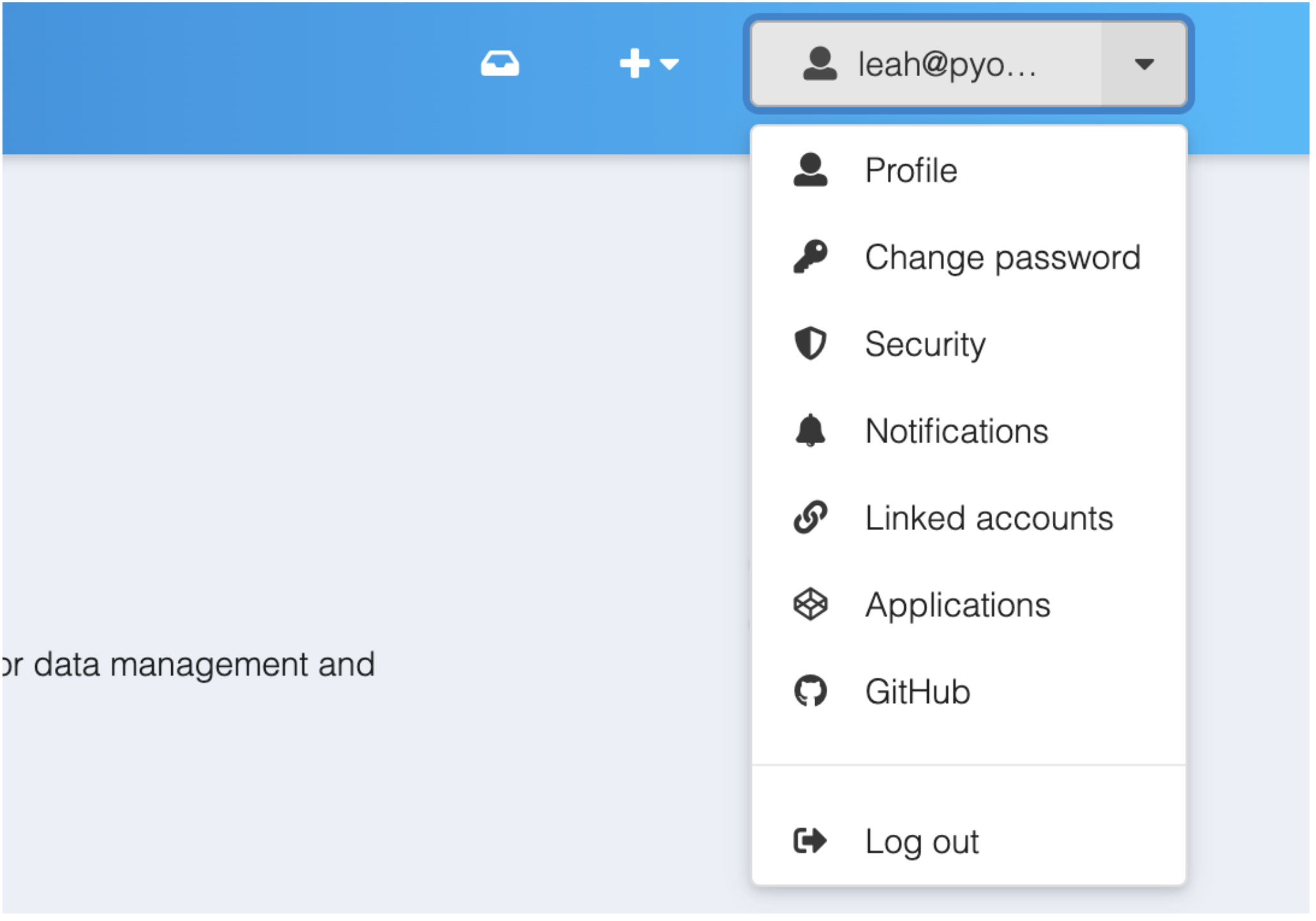Select Change password menu entry

[968, 257]
